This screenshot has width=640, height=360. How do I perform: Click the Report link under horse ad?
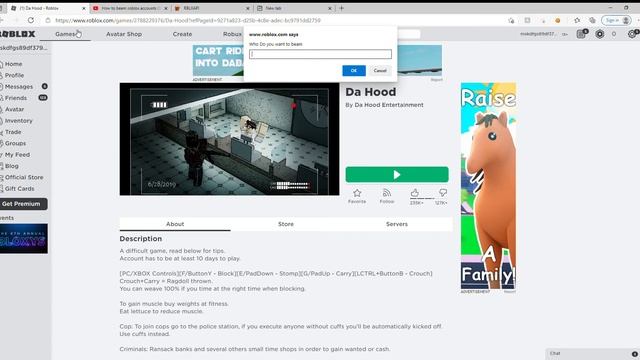[x=510, y=292]
